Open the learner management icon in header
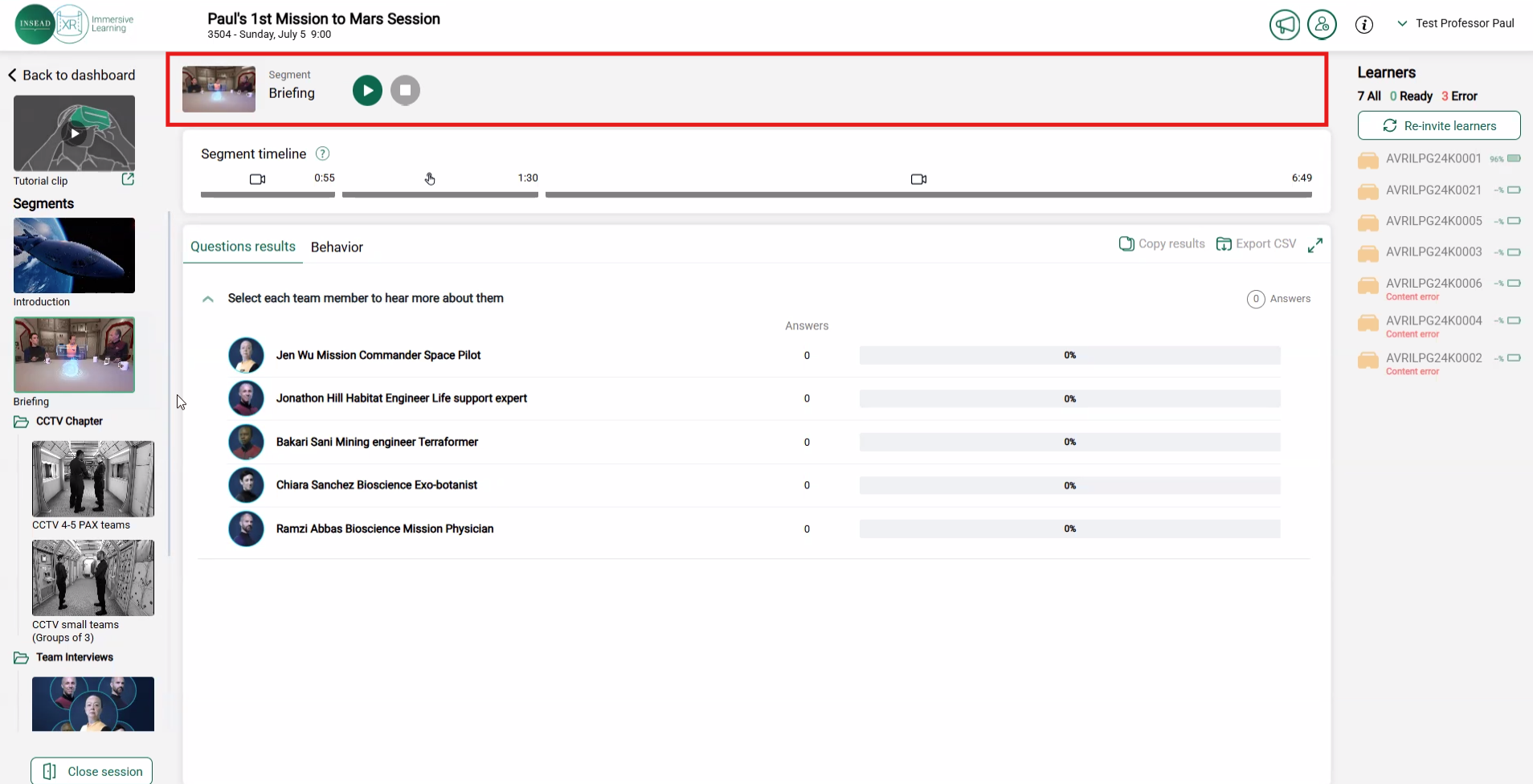 pyautogui.click(x=1322, y=24)
